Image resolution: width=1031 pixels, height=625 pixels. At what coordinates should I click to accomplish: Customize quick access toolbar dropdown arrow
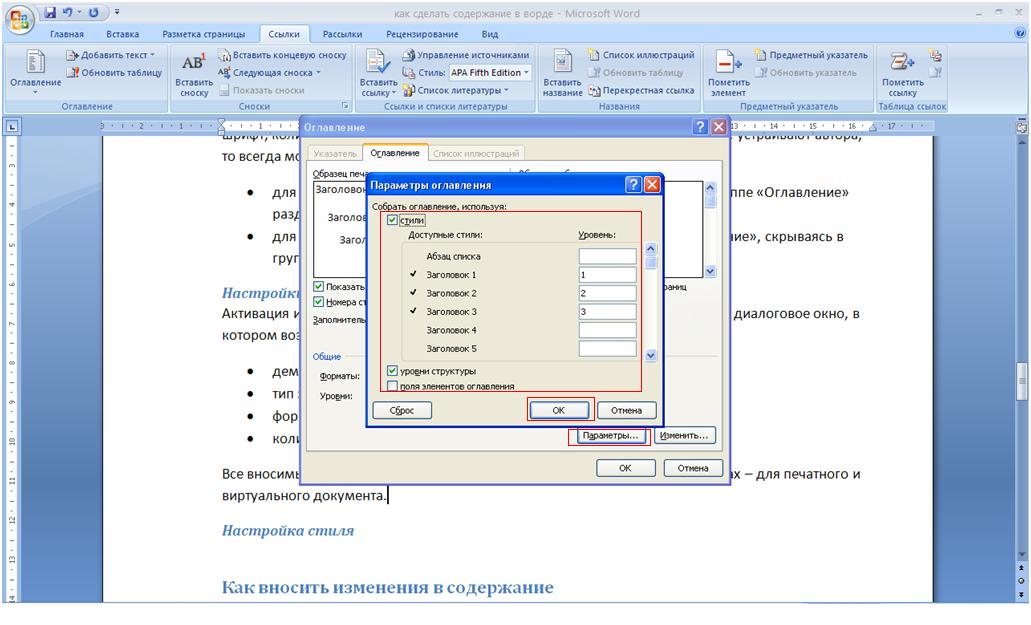117,12
